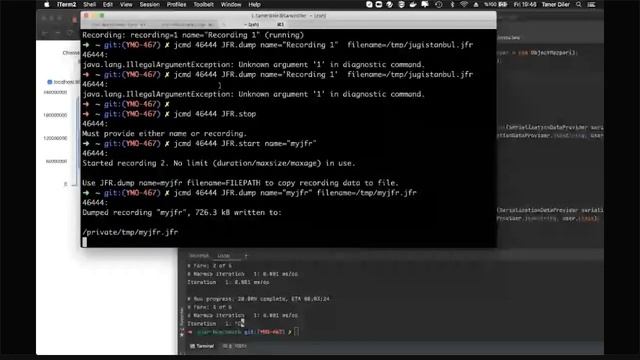Image resolution: width=640 pixels, height=360 pixels.
Task: Click 'Use JFR.dump name=myjfr' hint line
Action: click(240, 183)
